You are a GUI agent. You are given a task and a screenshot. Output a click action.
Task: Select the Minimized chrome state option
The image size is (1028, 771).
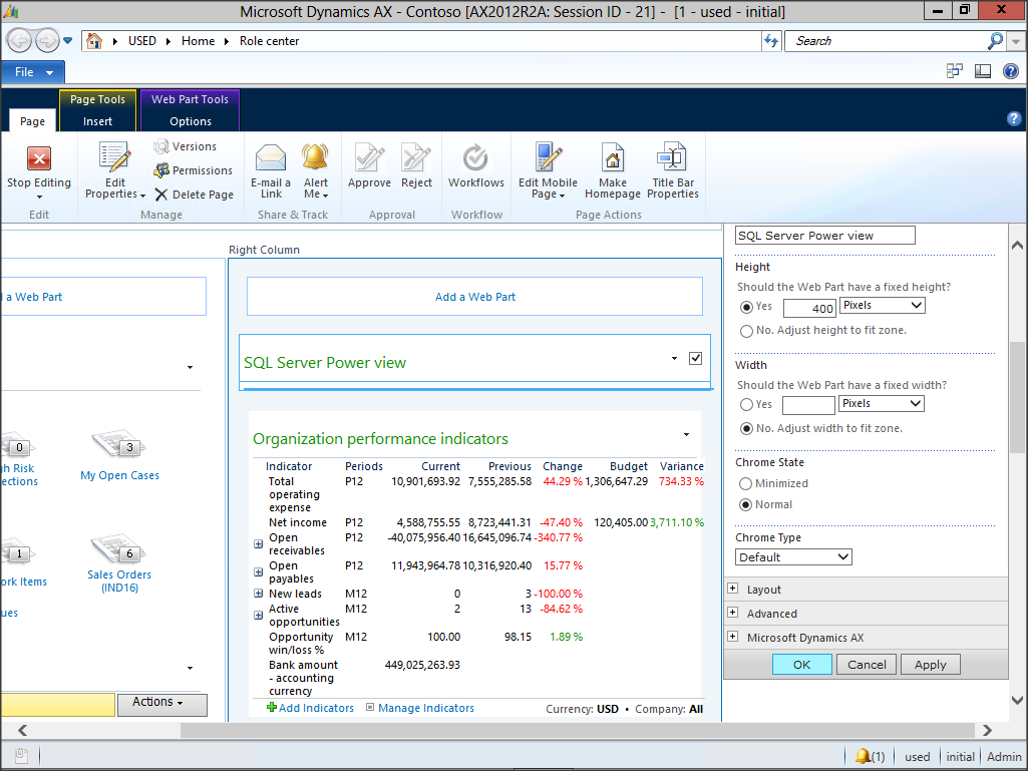[x=746, y=484]
